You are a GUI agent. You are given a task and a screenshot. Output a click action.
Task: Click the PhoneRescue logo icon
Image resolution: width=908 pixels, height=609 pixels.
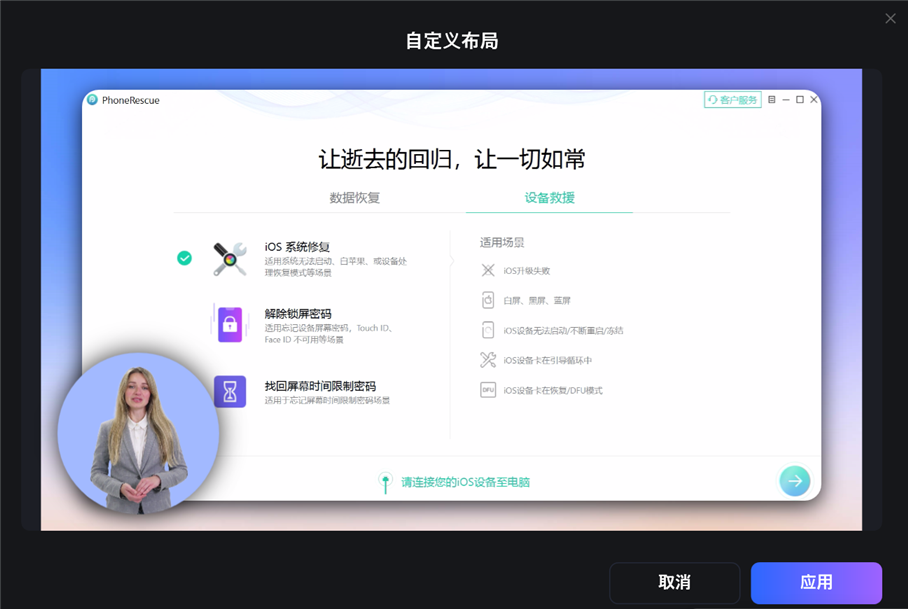point(92,100)
